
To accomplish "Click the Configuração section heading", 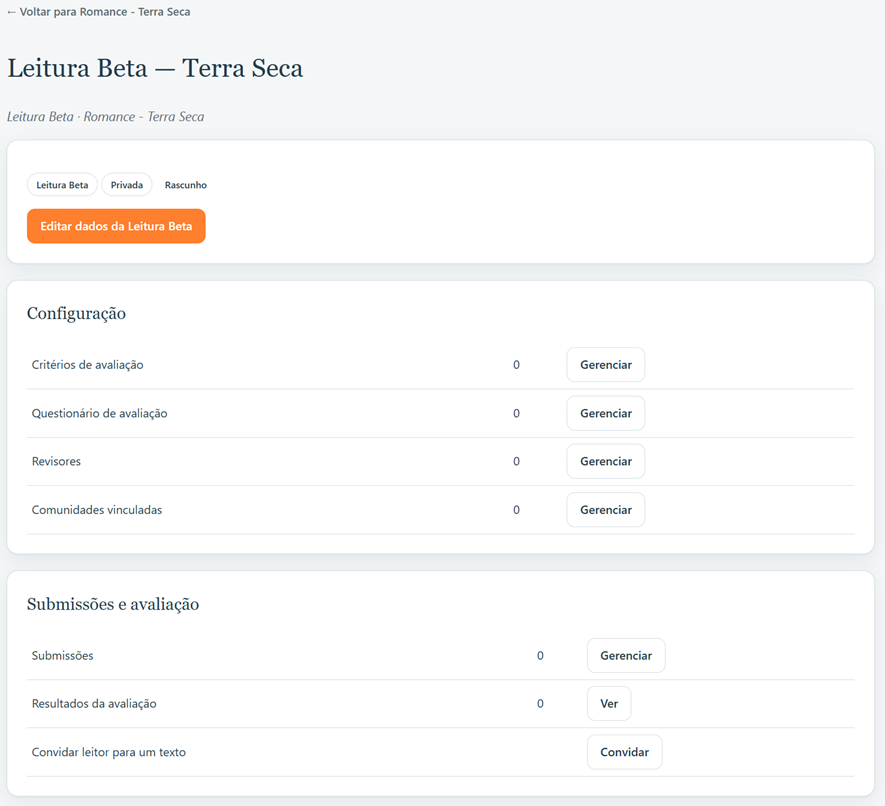I will [x=76, y=313].
